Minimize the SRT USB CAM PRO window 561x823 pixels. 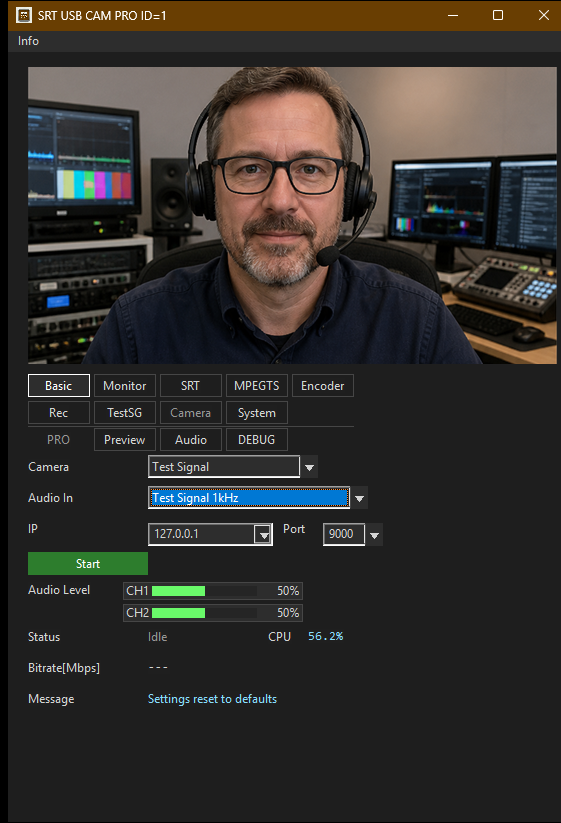click(453, 15)
